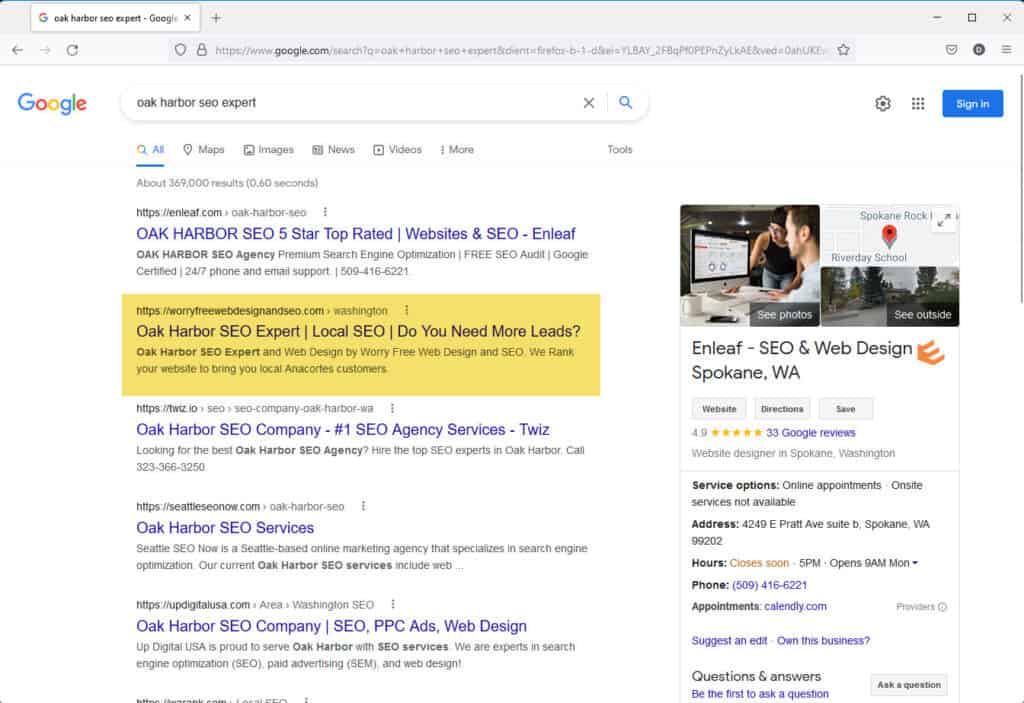Click the Save button in business panel

845,409
